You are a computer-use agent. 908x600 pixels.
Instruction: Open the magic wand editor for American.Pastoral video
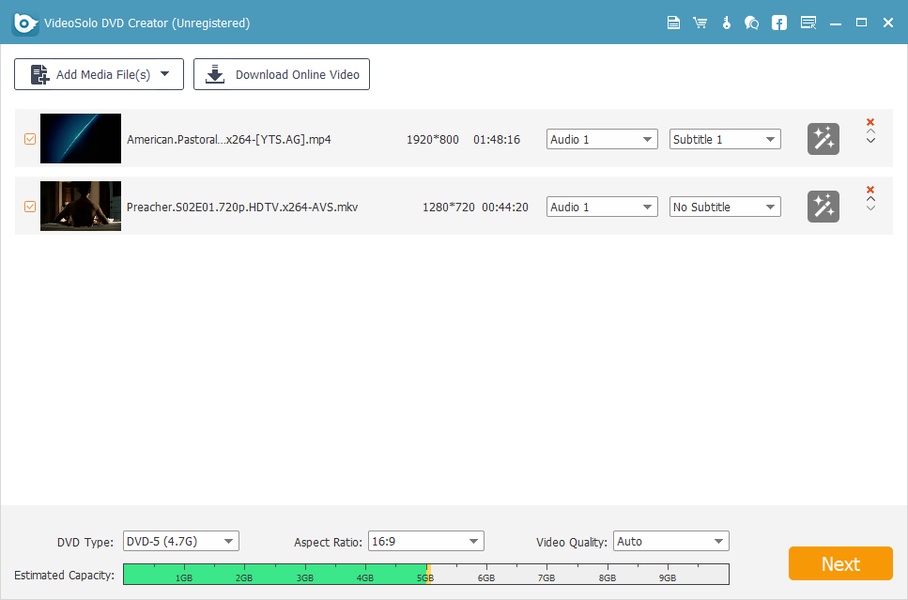823,139
